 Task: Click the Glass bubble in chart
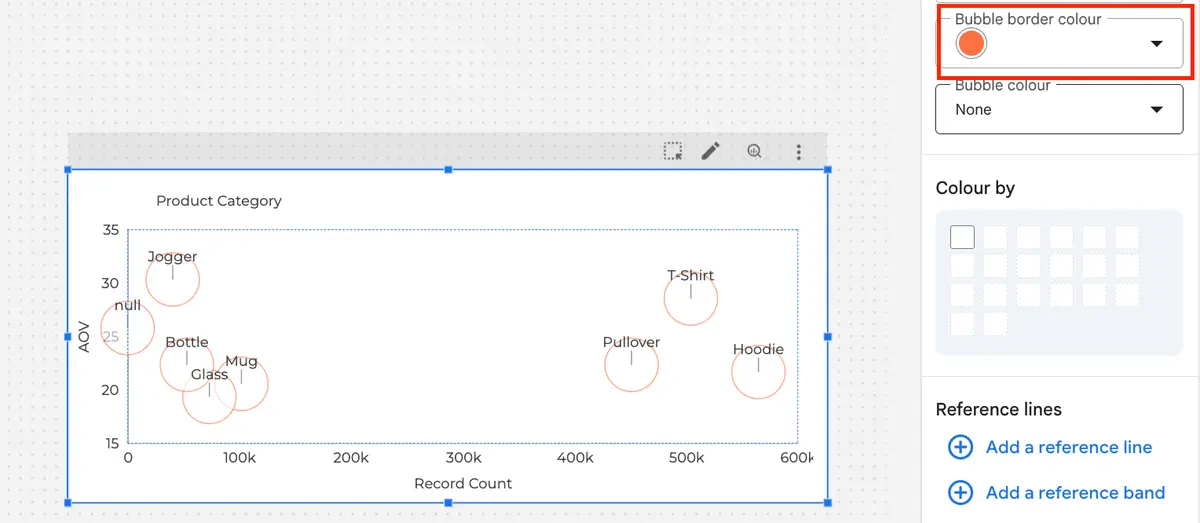tap(209, 397)
